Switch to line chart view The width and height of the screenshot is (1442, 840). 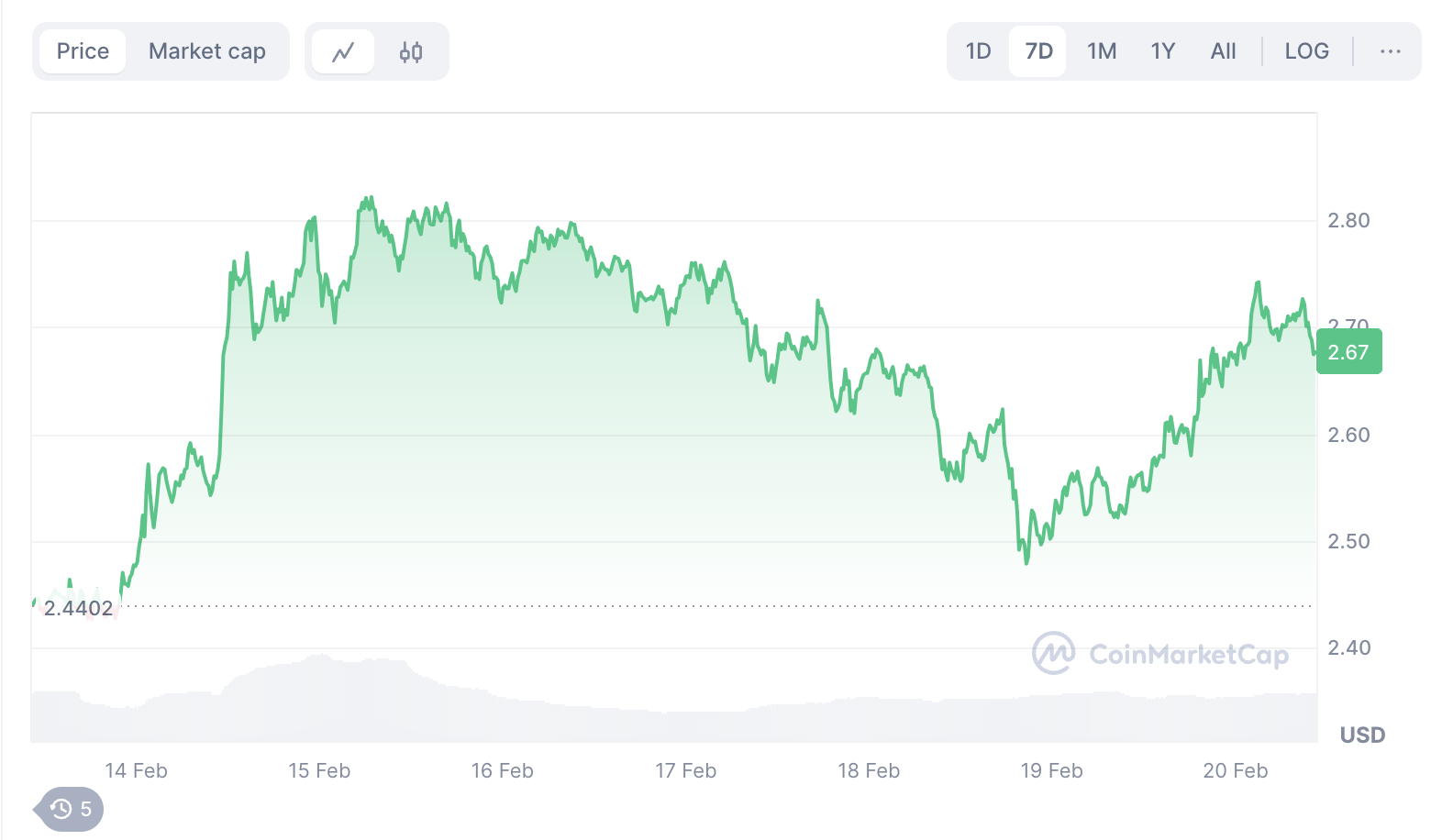[343, 52]
